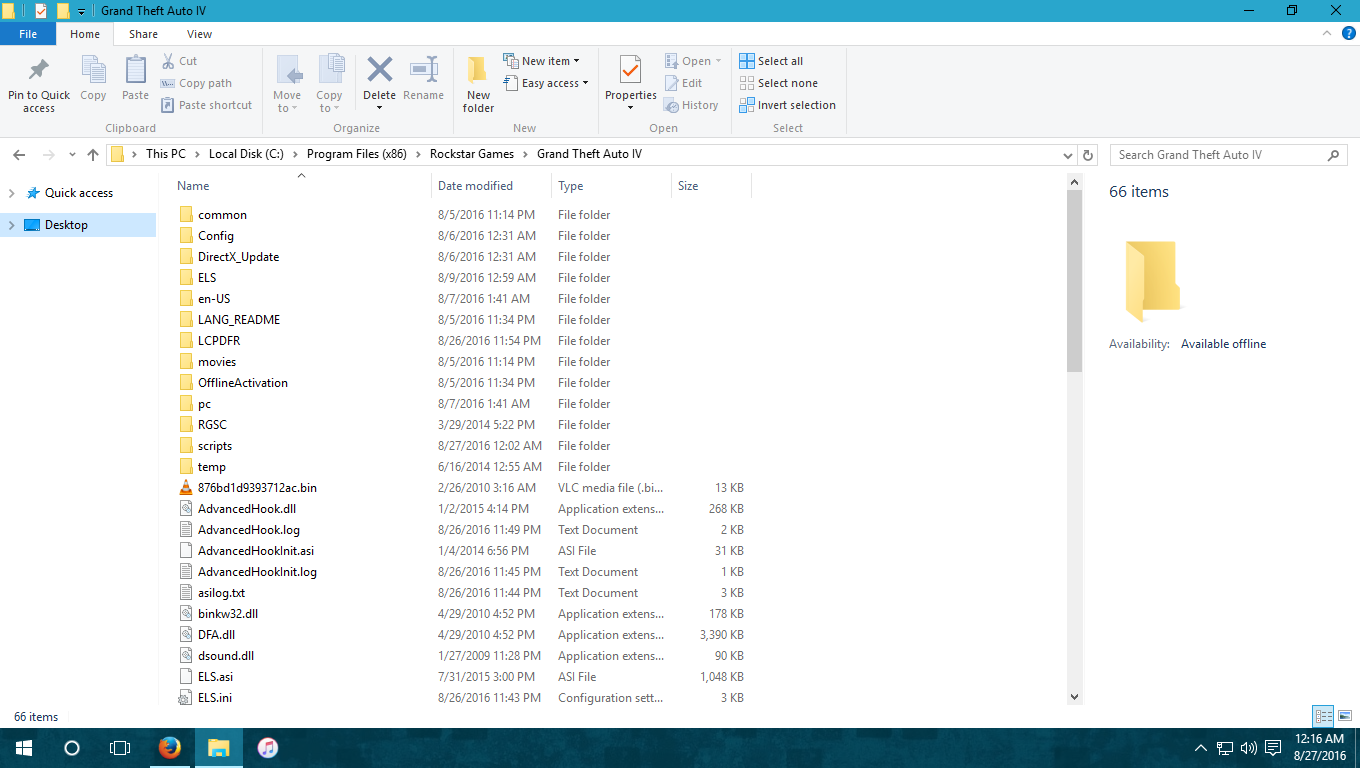Open the address bar history dropdown
The height and width of the screenshot is (768, 1360).
point(1068,155)
